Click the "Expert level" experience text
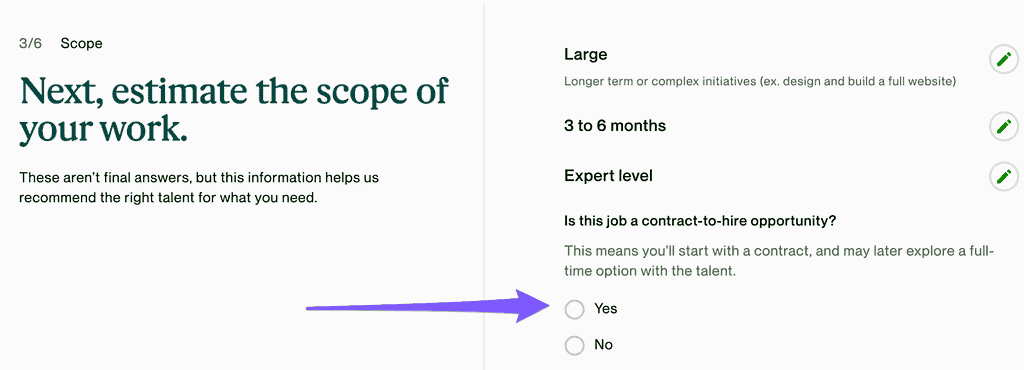 pos(608,176)
